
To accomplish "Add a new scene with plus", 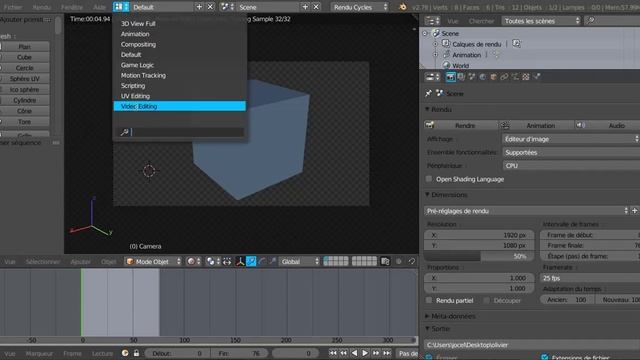I will click(x=305, y=7).
